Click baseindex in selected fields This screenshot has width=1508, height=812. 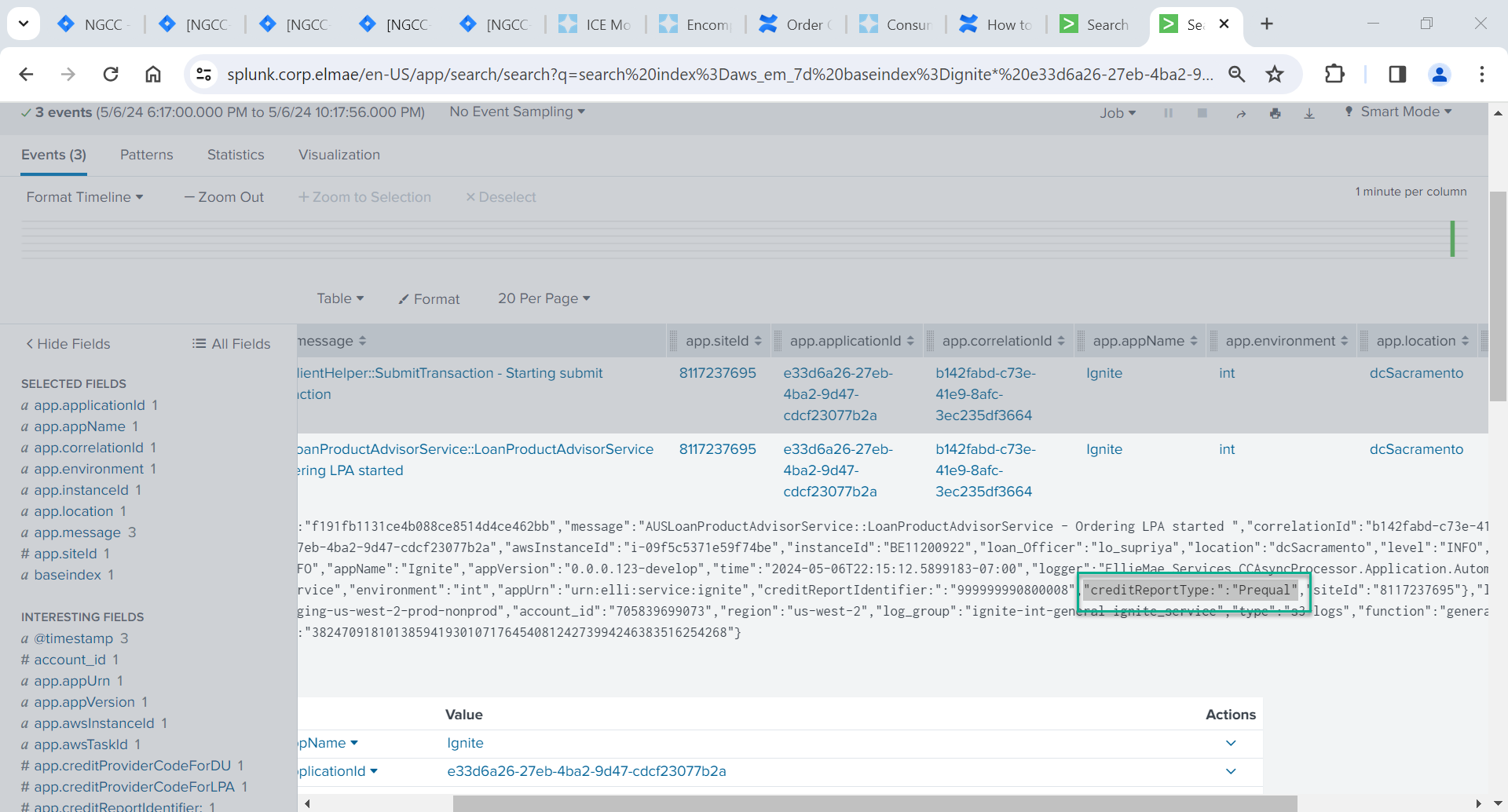pyautogui.click(x=68, y=575)
